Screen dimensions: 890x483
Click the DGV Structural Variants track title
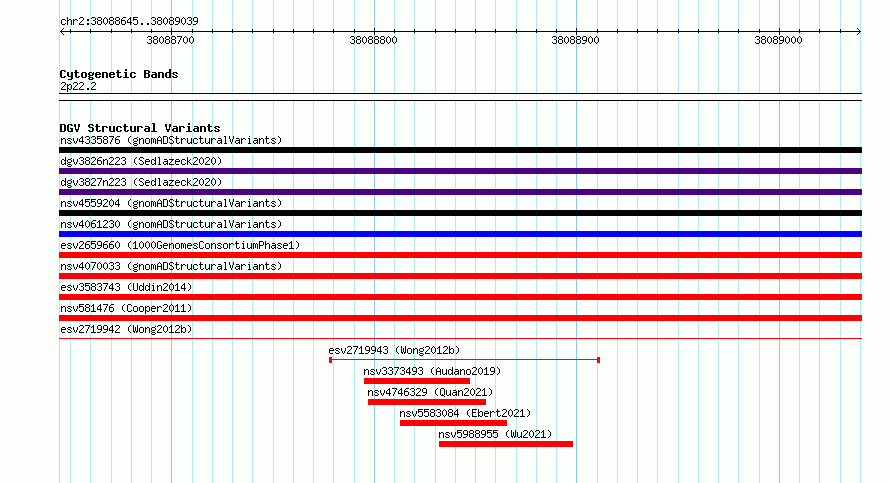tap(140, 128)
